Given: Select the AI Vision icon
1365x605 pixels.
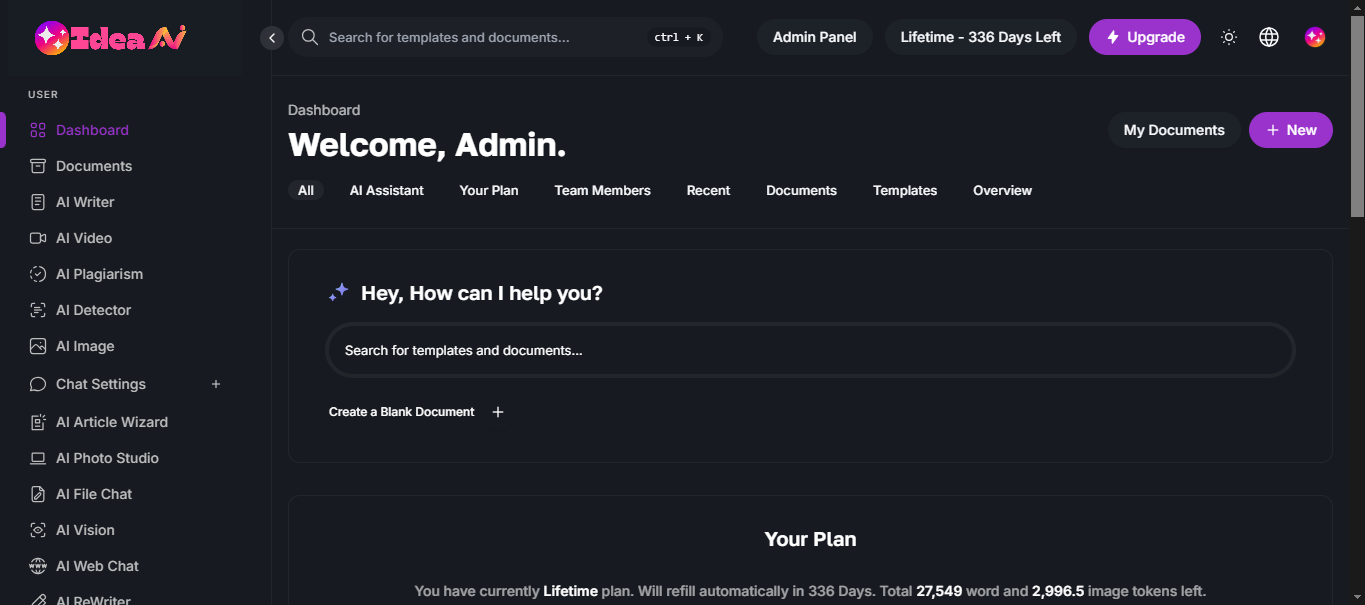Looking at the screenshot, I should coord(38,530).
